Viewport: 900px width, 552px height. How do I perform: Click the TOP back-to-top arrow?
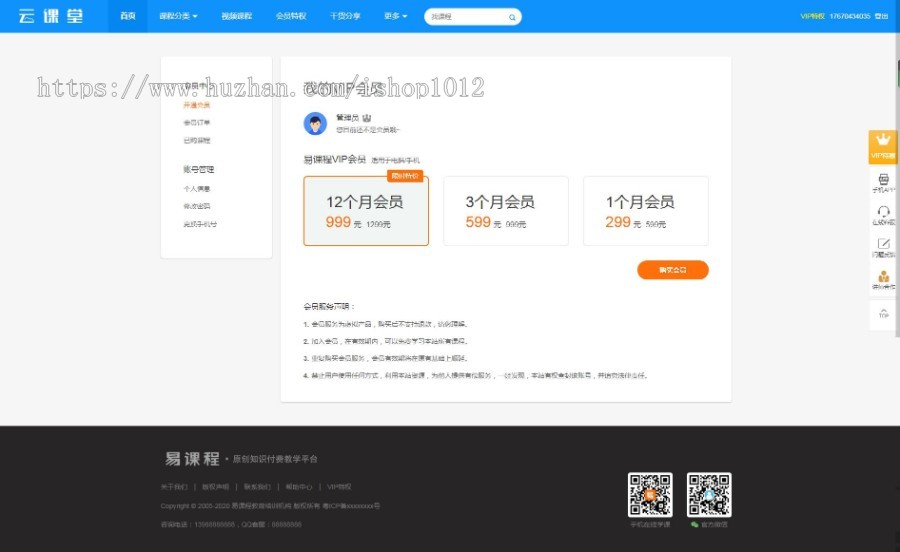click(x=883, y=314)
